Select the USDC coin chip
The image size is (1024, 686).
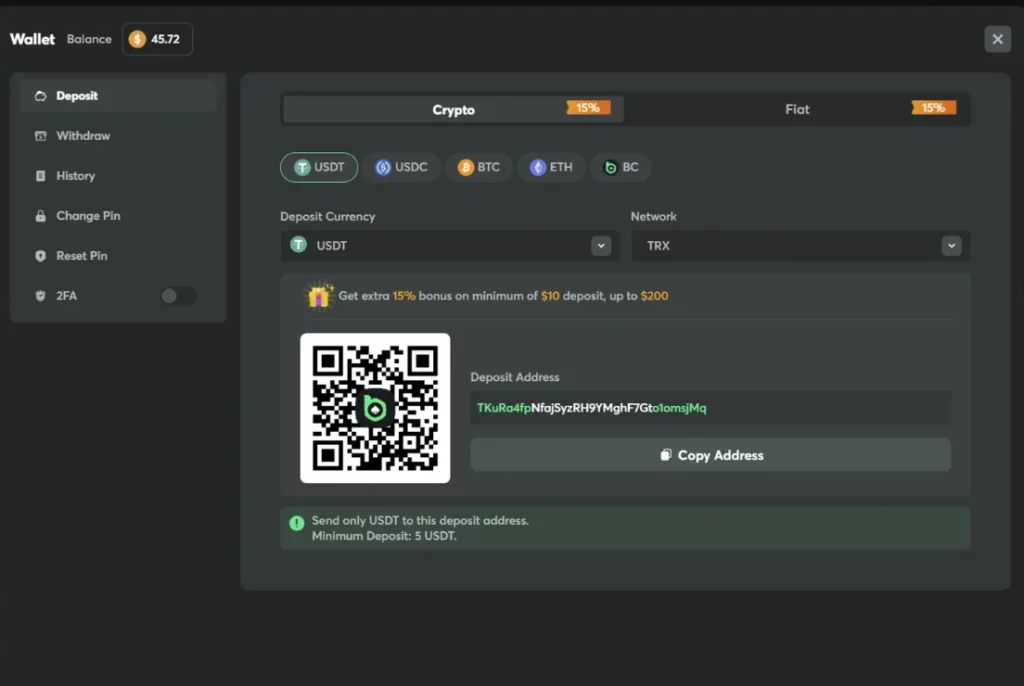pos(402,167)
